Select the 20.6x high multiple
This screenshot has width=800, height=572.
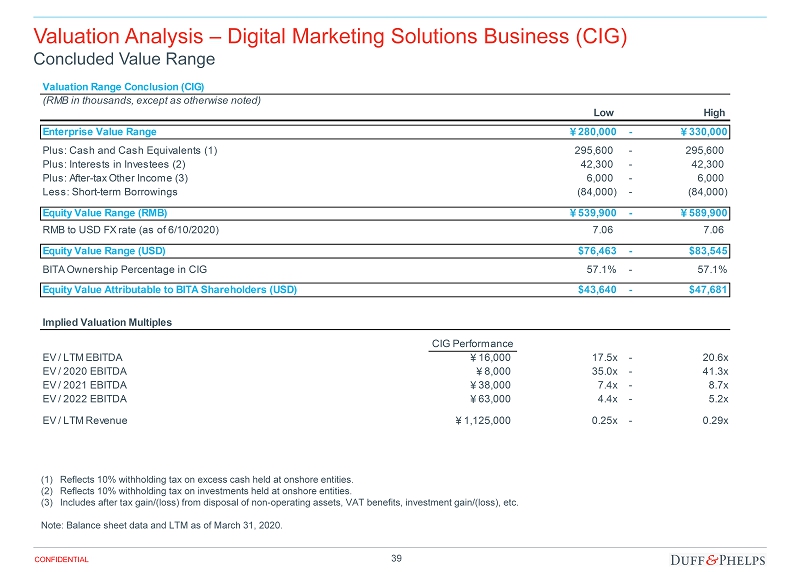pos(715,357)
